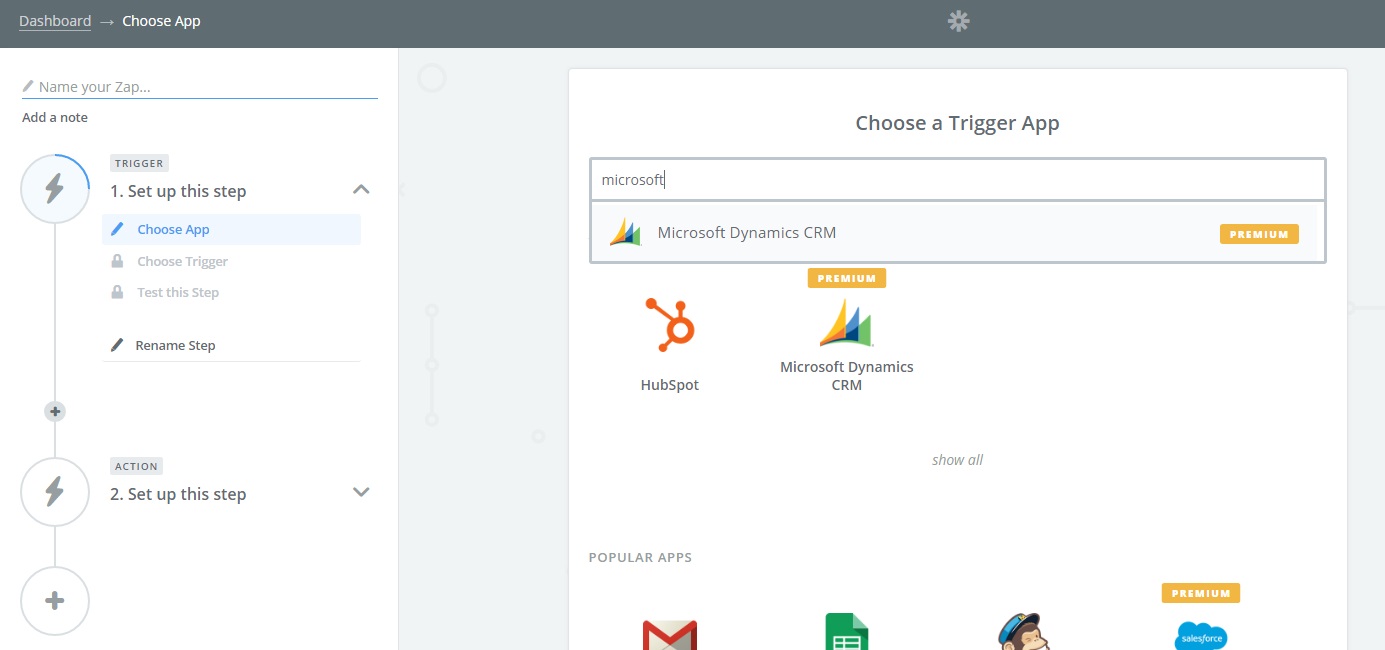This screenshot has width=1385, height=650.
Task: Choose the MailChimp popular app icon
Action: [1024, 632]
